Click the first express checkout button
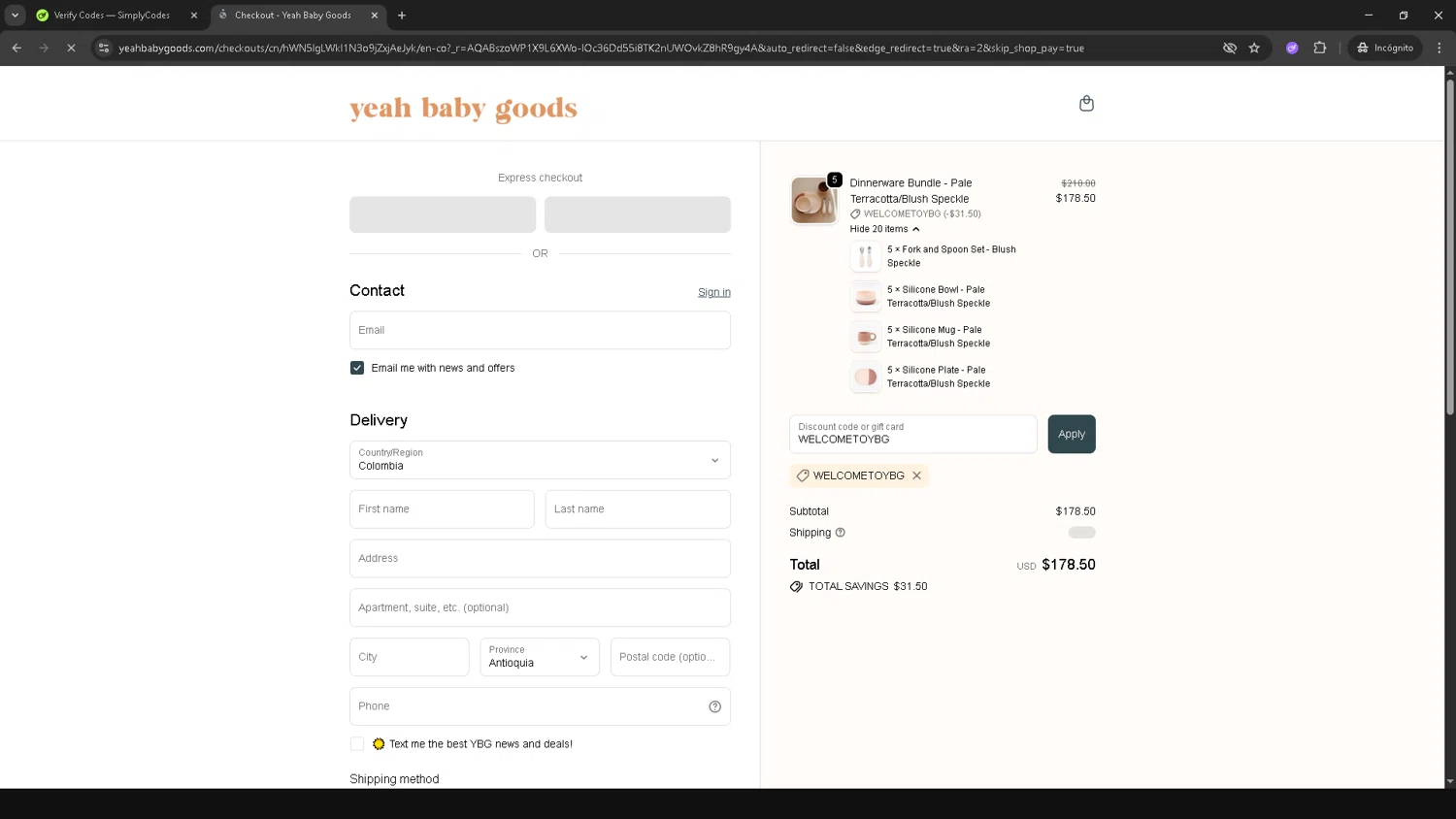Viewport: 1456px width, 819px height. point(443,214)
